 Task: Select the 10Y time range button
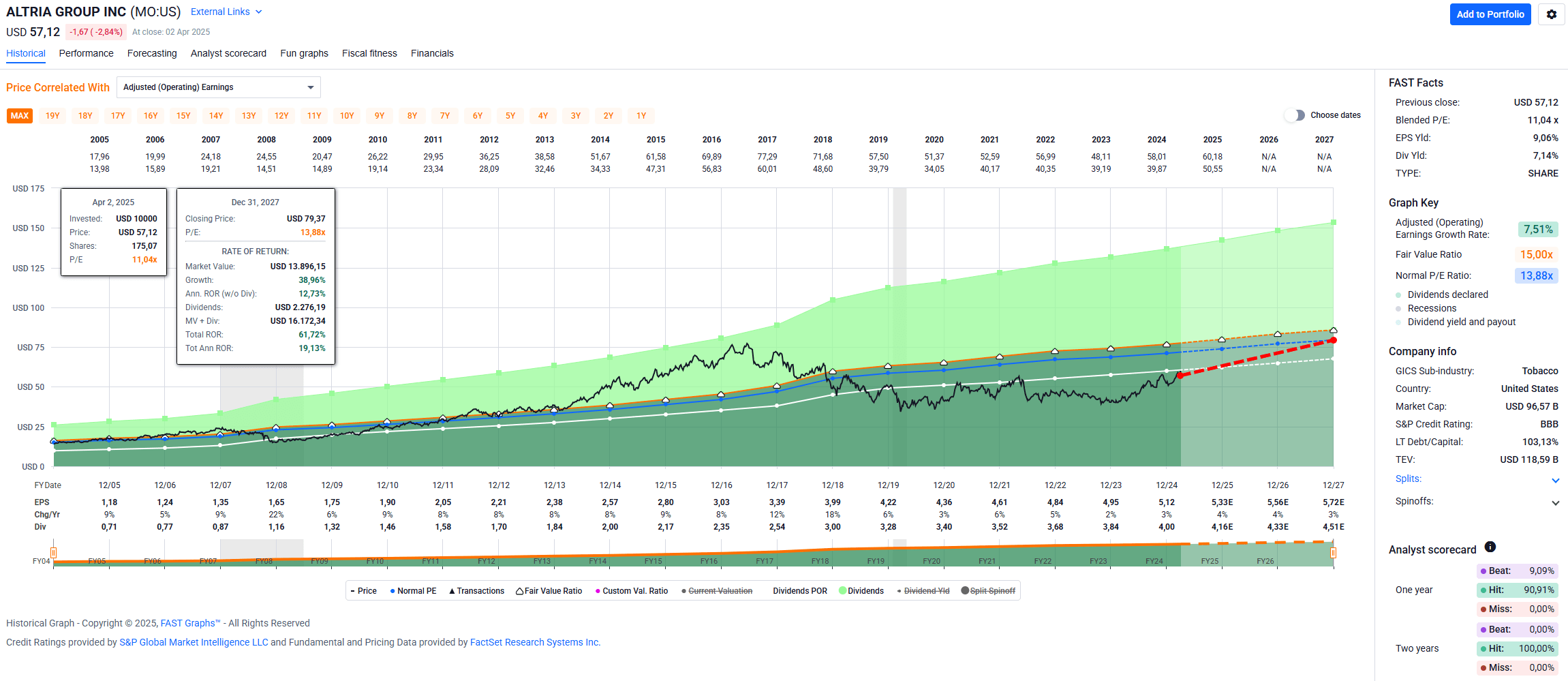coord(347,116)
